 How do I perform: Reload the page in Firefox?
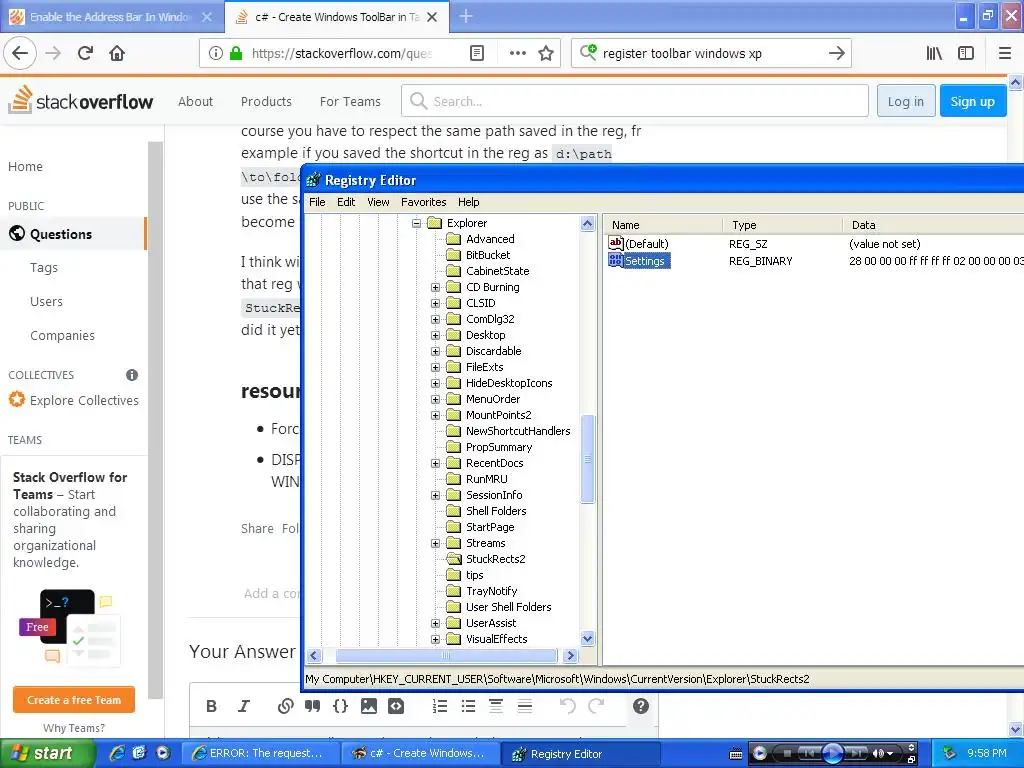pos(86,53)
